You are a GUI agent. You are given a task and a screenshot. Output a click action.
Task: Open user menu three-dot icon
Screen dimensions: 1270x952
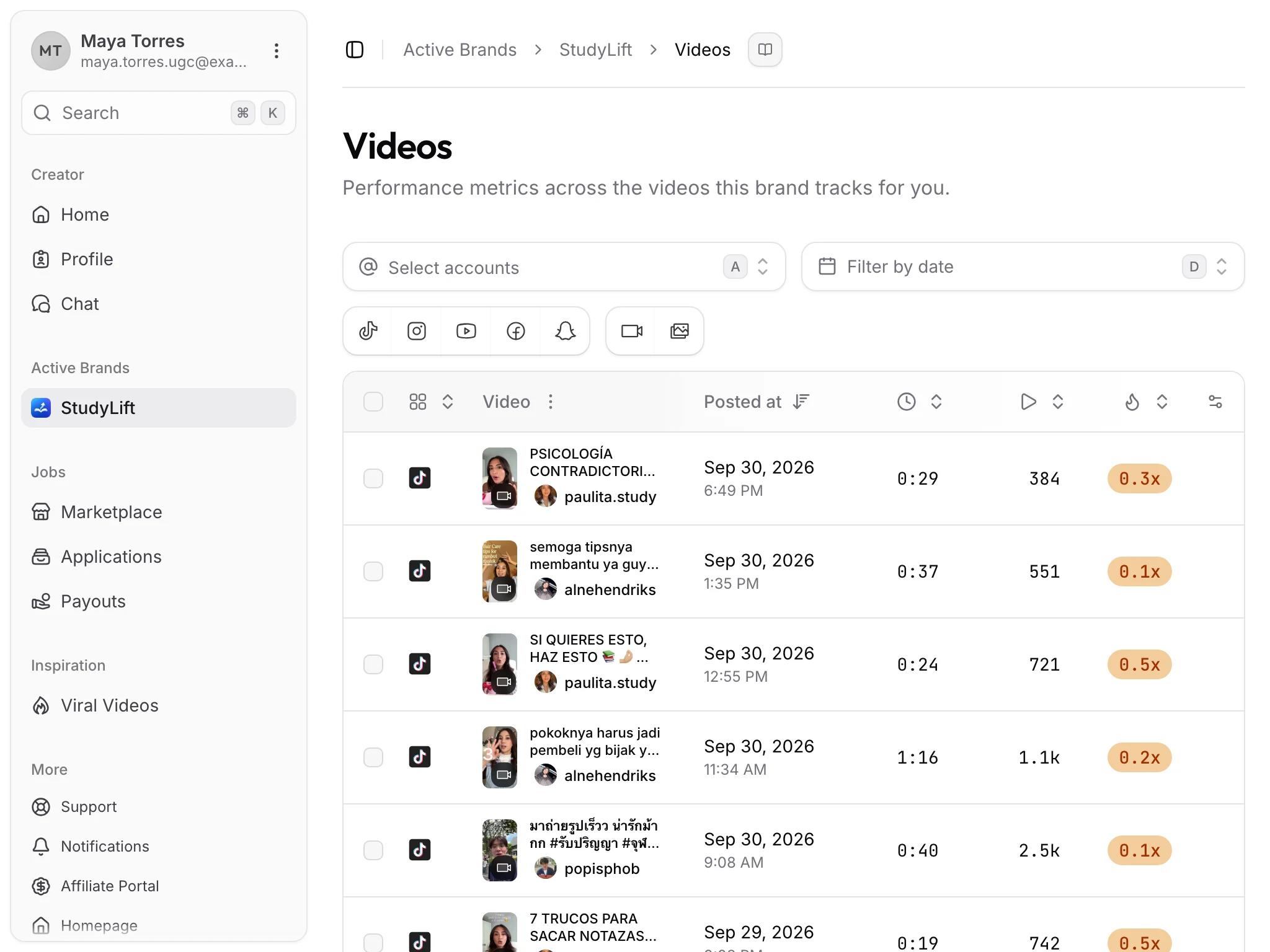[x=277, y=51]
